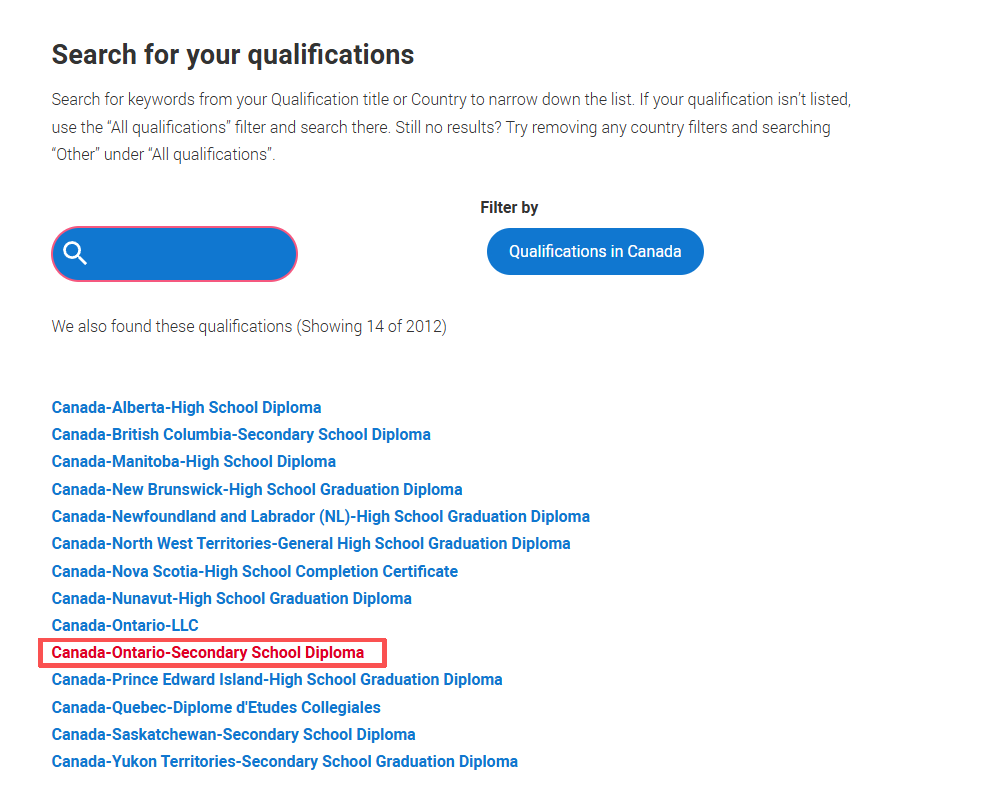Open Canada-Nunavut-High School Graduation Diploma
Viewport: 994px width, 807px height.
click(x=231, y=599)
